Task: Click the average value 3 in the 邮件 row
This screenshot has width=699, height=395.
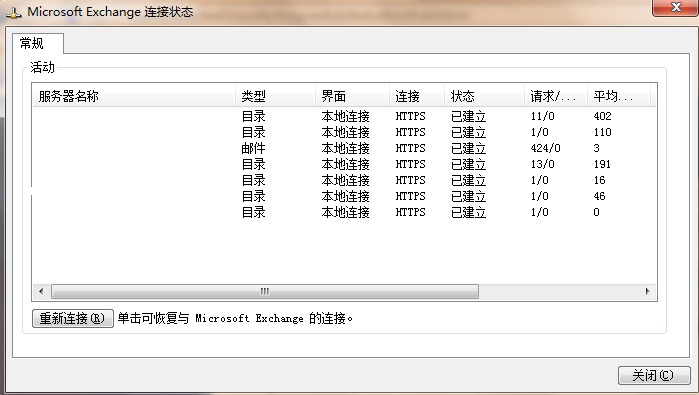Action: coord(596,148)
